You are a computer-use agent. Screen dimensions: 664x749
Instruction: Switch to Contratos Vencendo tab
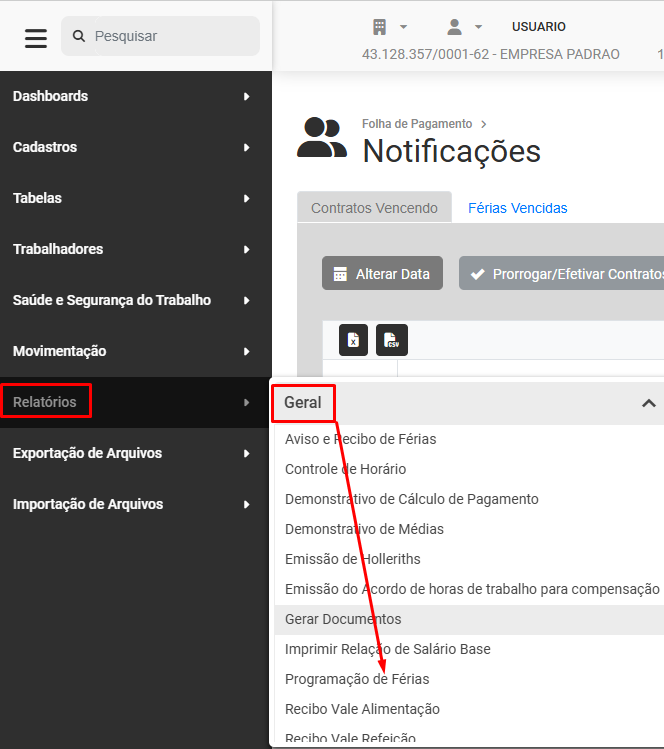coord(374,208)
